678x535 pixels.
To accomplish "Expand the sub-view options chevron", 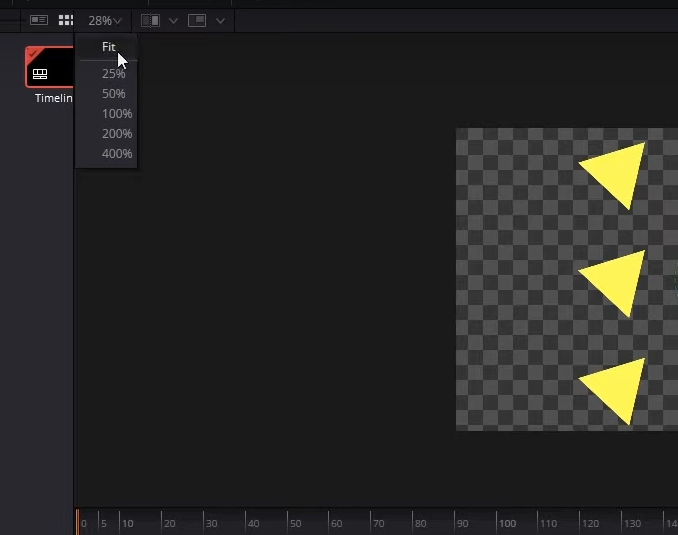I will (220, 21).
